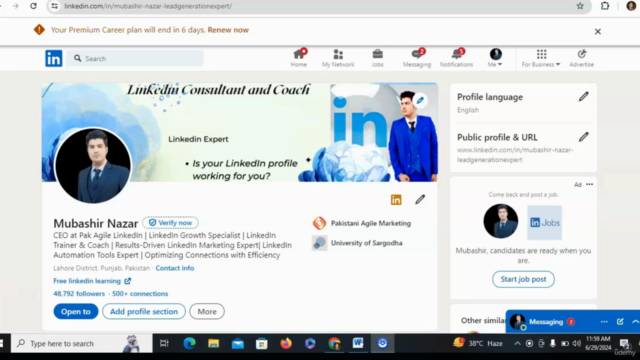640x360 pixels.
Task: Open Free linkedin learning link
Action: point(92,281)
